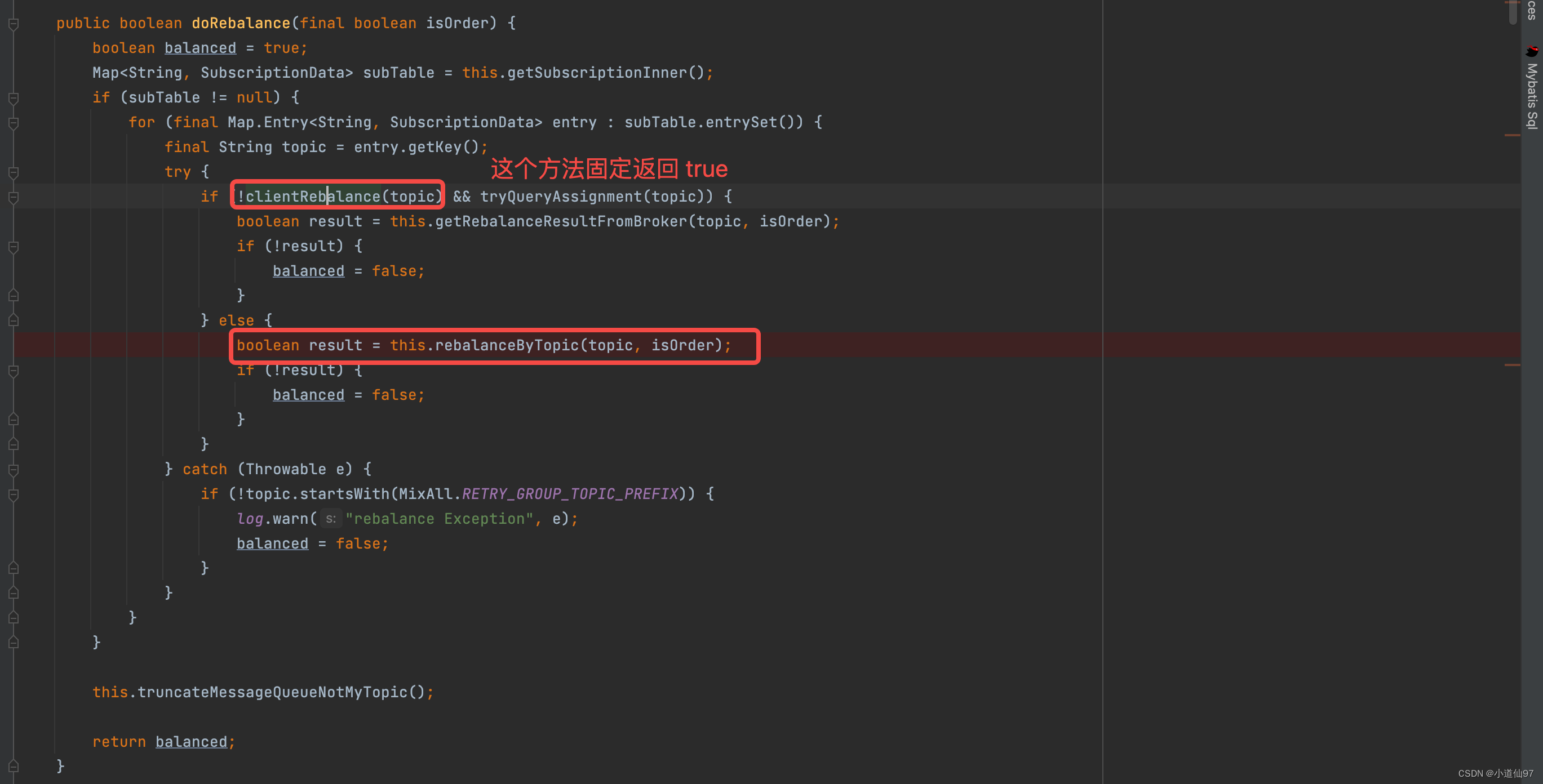Click 'balanced' in the 'boolean balanced = true' line
The width and height of the screenshot is (1543, 784).
click(200, 48)
